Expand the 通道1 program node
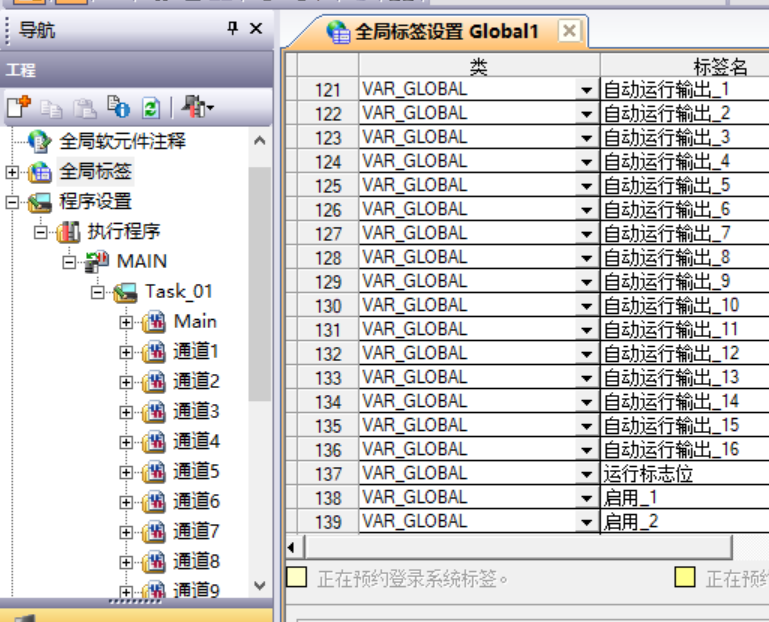Screen dimensions: 769x622 click(x=127, y=352)
